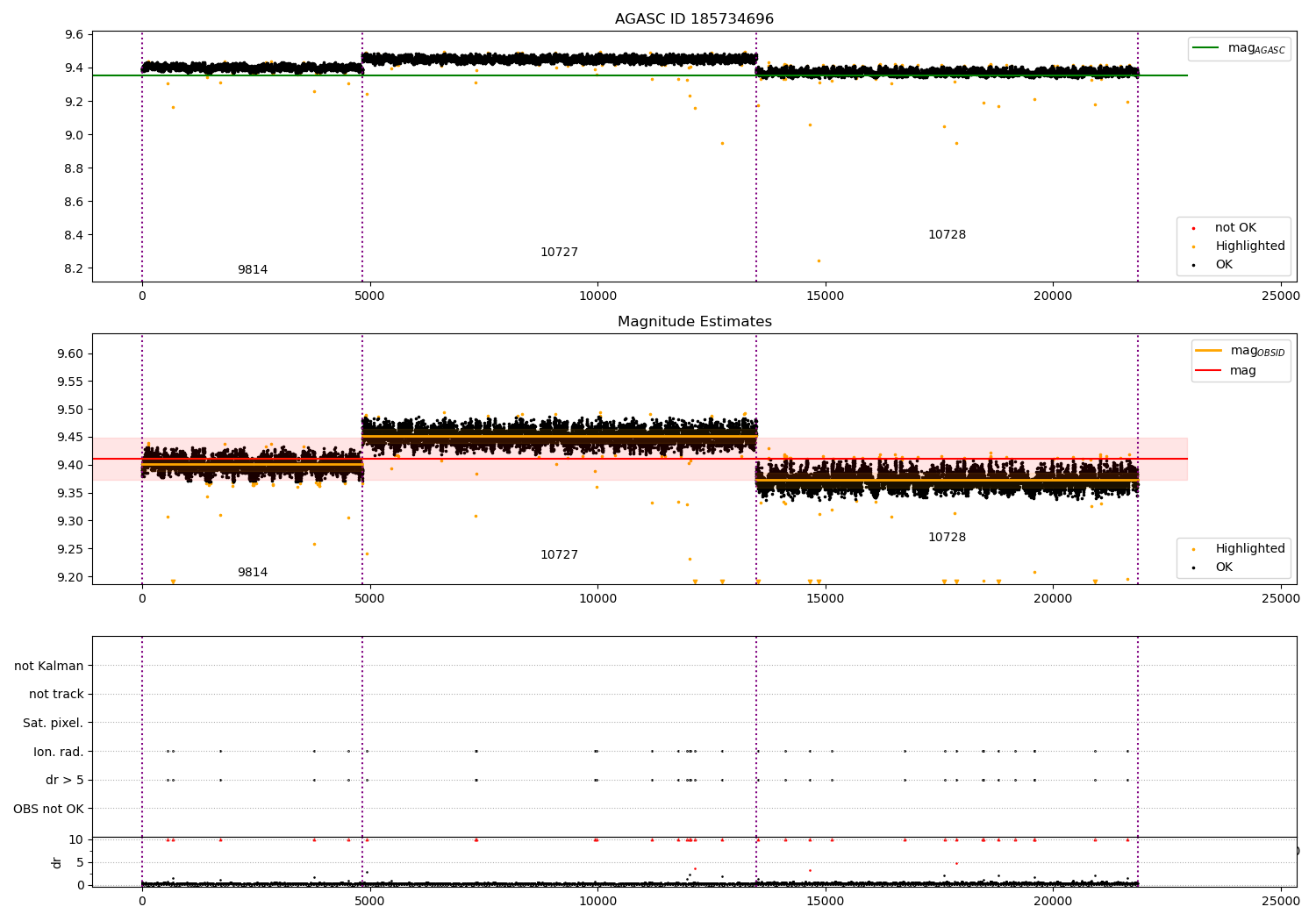Screen dimensions: 1316x921
Task: Click the 9.60 tick on the middle plot y-axis
Action: tap(70, 353)
